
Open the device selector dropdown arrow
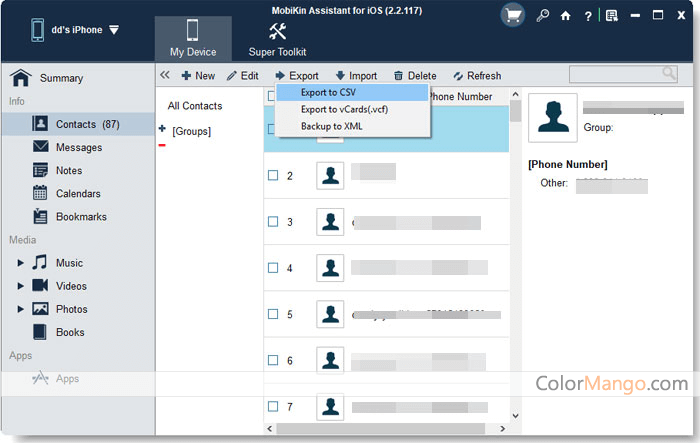tap(114, 30)
